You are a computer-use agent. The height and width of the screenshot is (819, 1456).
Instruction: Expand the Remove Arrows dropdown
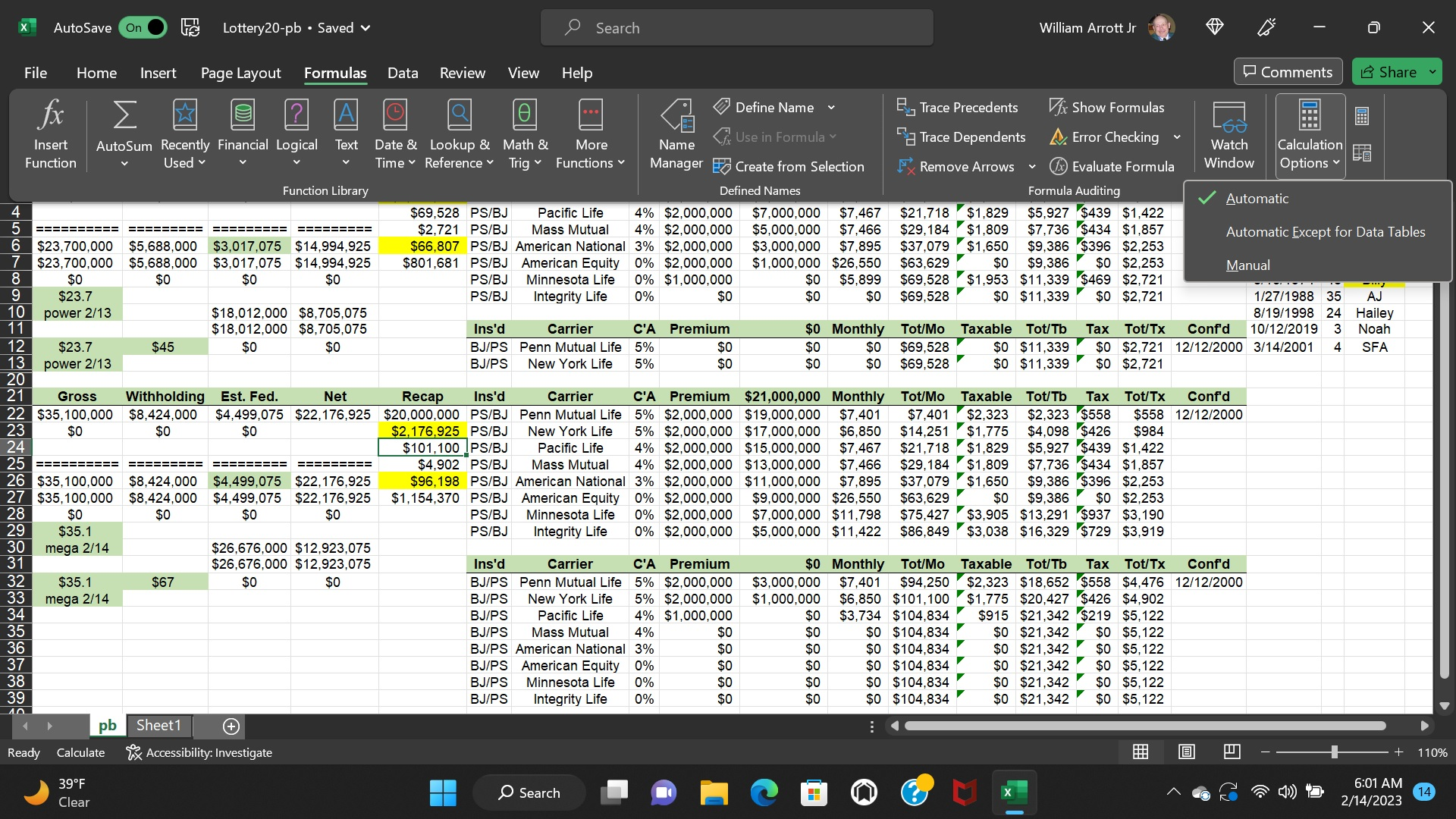tap(1032, 167)
